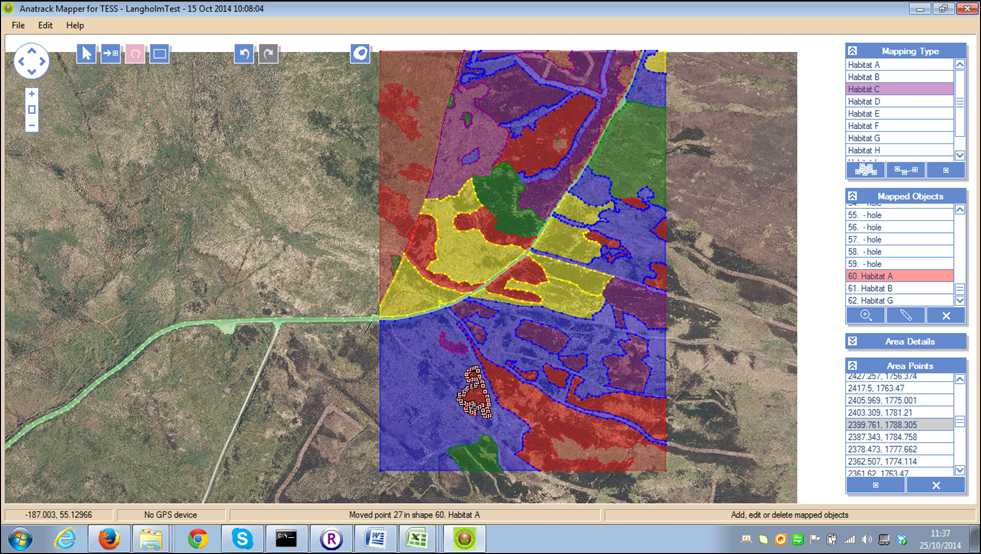Image resolution: width=981 pixels, height=554 pixels.
Task: Select mapped object 55. - hole
Action: [900, 215]
